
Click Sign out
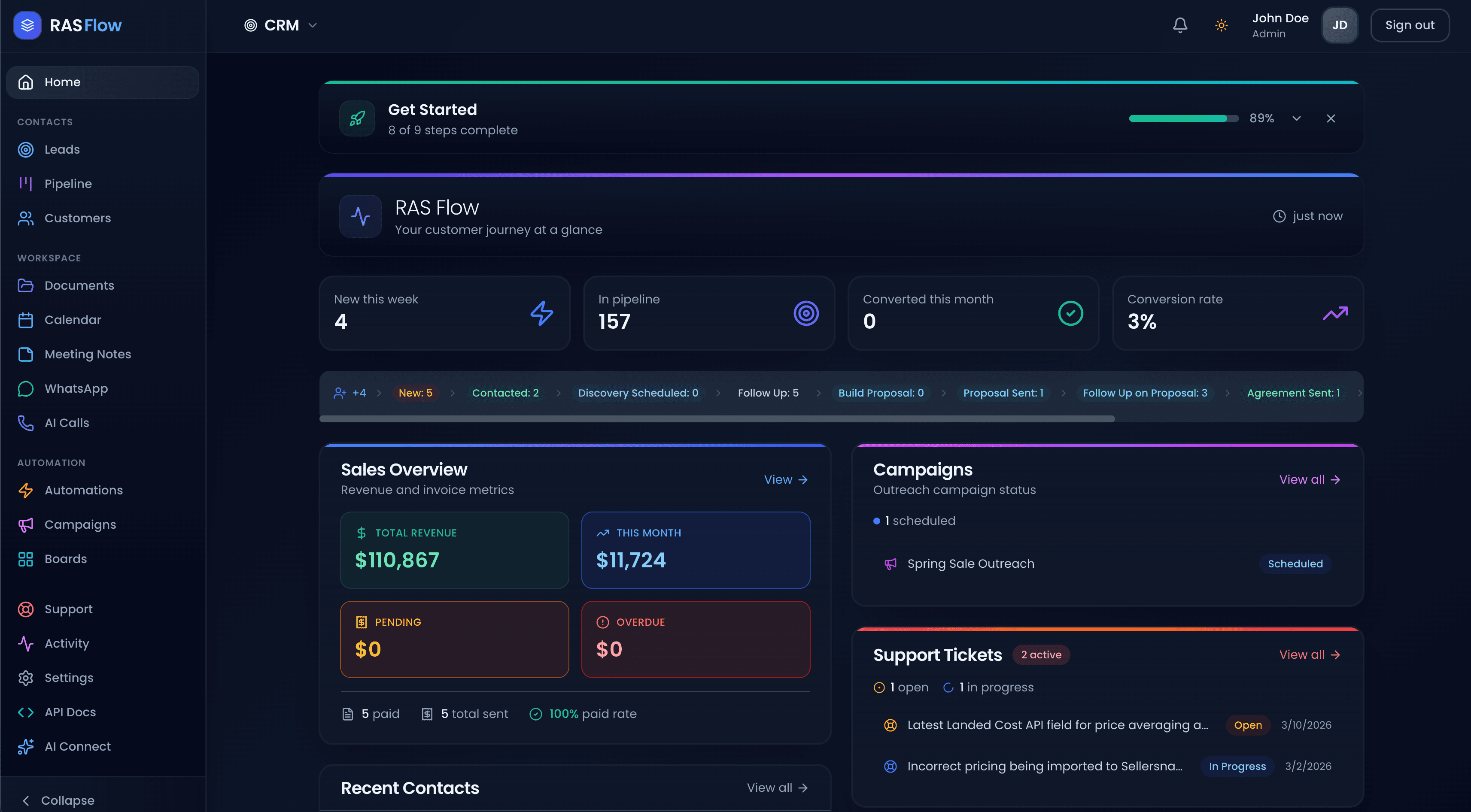pos(1410,25)
